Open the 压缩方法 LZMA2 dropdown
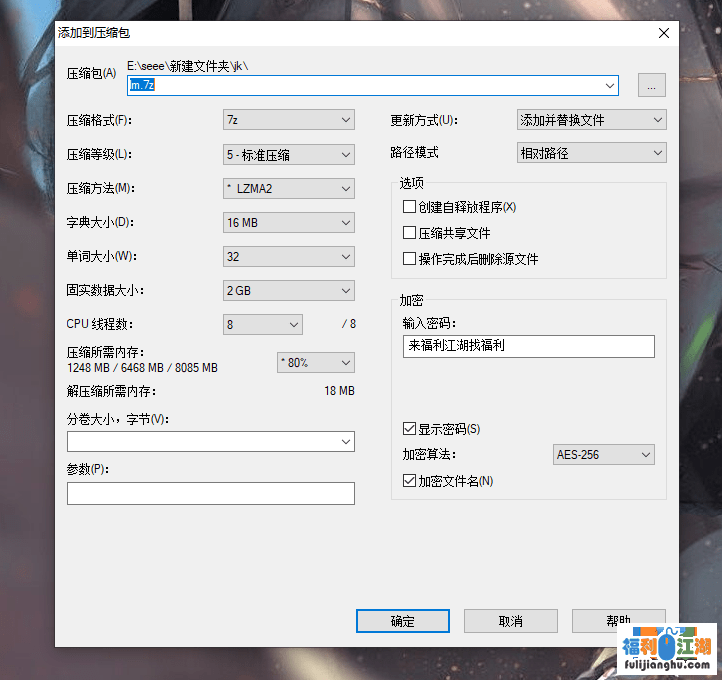722x680 pixels. (x=288, y=188)
